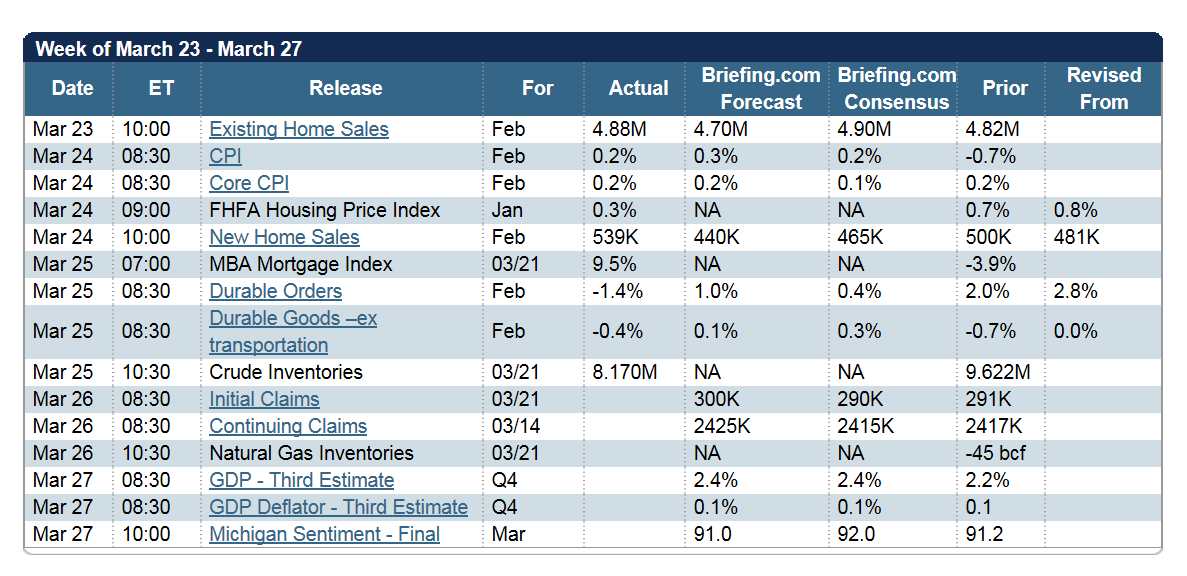Open the Existing Home Sales link
Screen dimensions: 1187x576
pos(298,129)
